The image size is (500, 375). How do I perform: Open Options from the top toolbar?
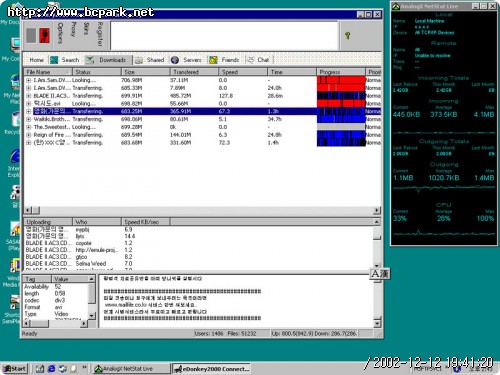[x=60, y=33]
